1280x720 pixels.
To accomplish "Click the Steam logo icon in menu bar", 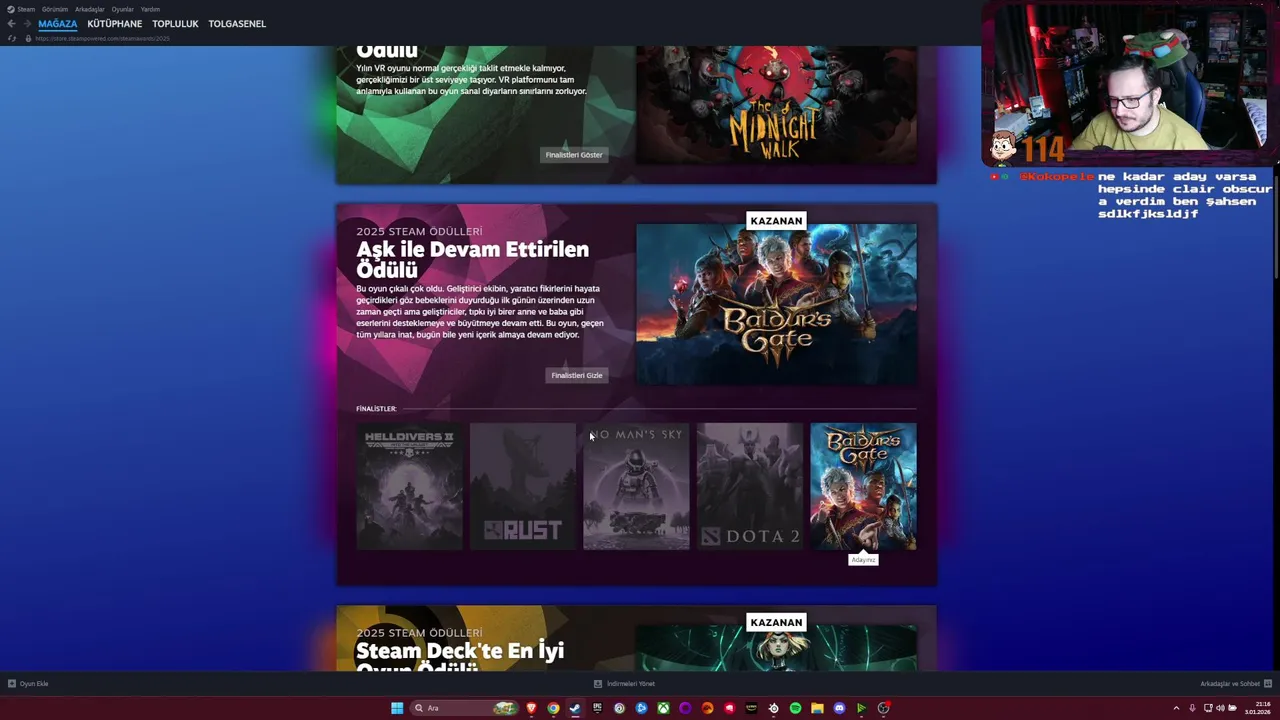I will pyautogui.click(x=11, y=9).
